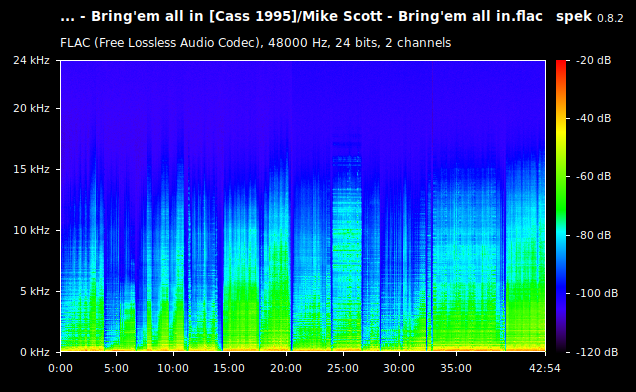The image size is (636, 392).
Task: Click the '25:00' time axis label
Action: [343, 368]
